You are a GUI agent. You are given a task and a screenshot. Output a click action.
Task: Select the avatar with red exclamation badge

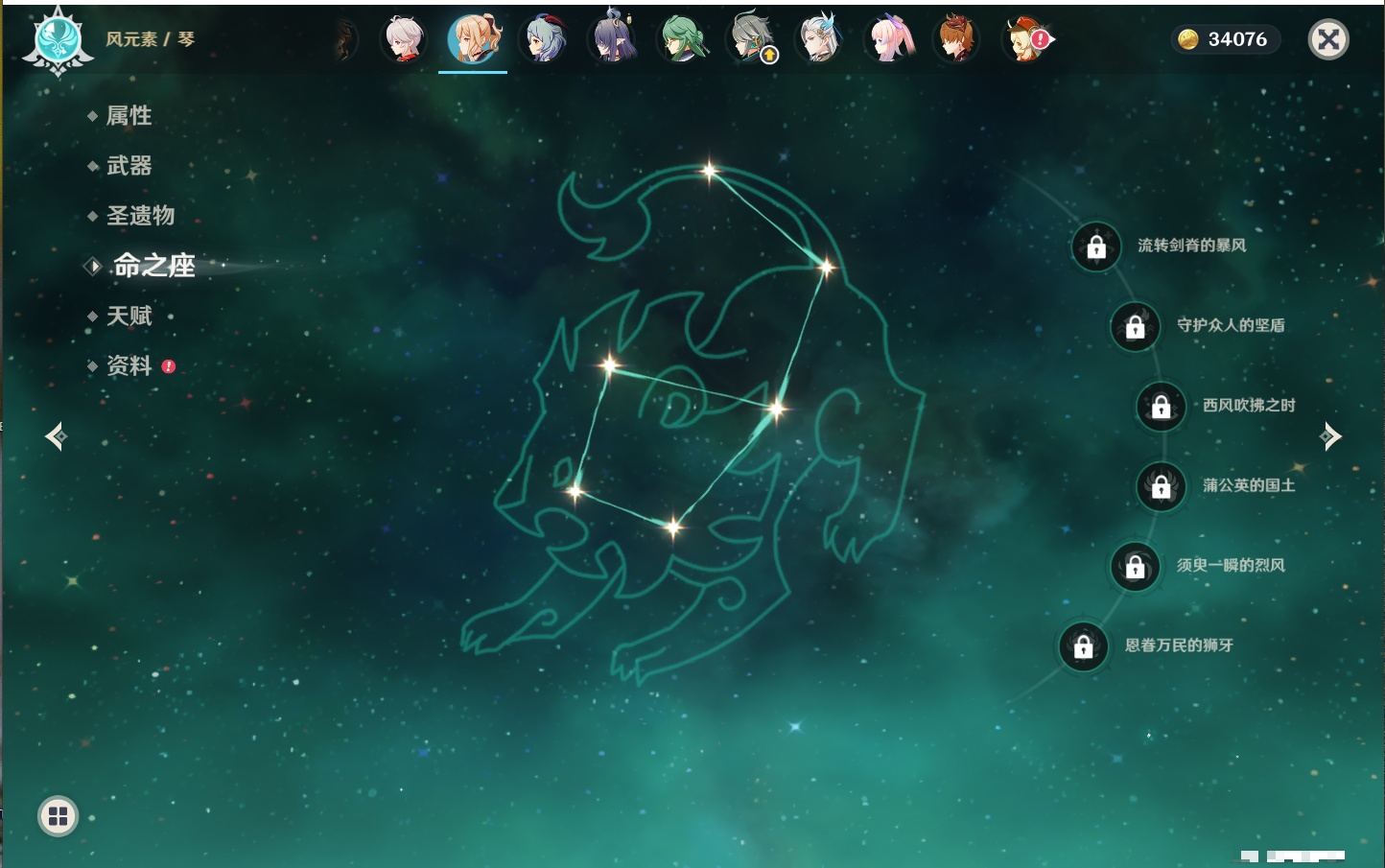pyautogui.click(x=1026, y=39)
